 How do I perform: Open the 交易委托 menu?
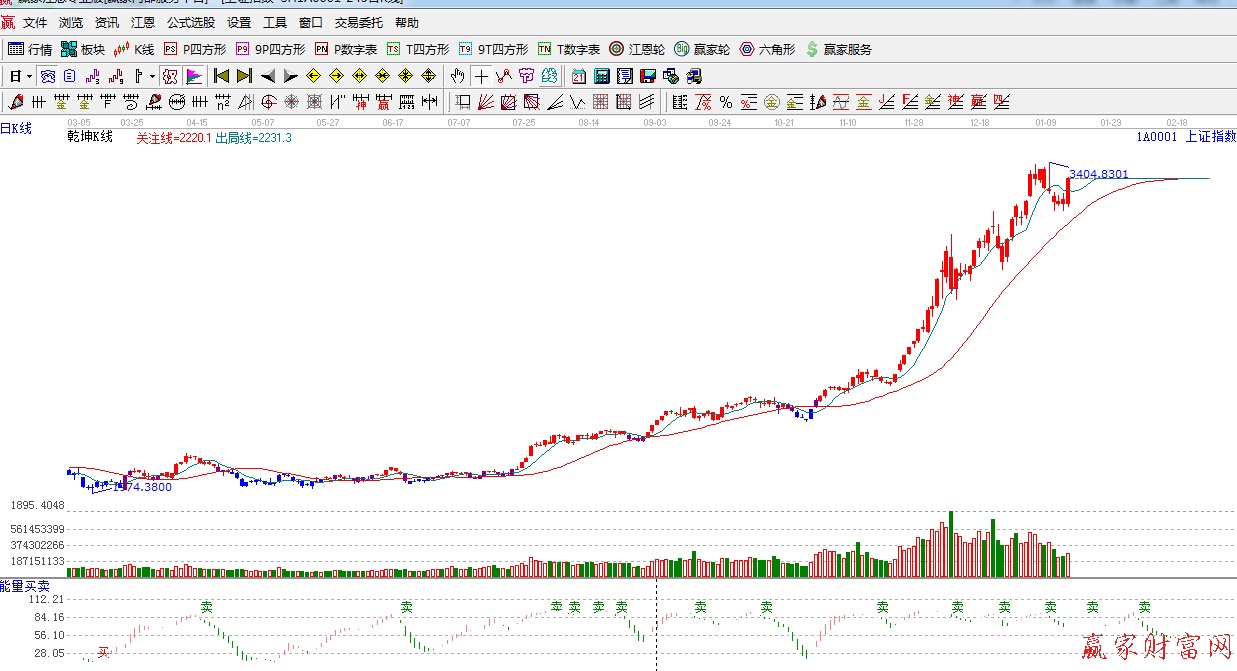[x=359, y=23]
